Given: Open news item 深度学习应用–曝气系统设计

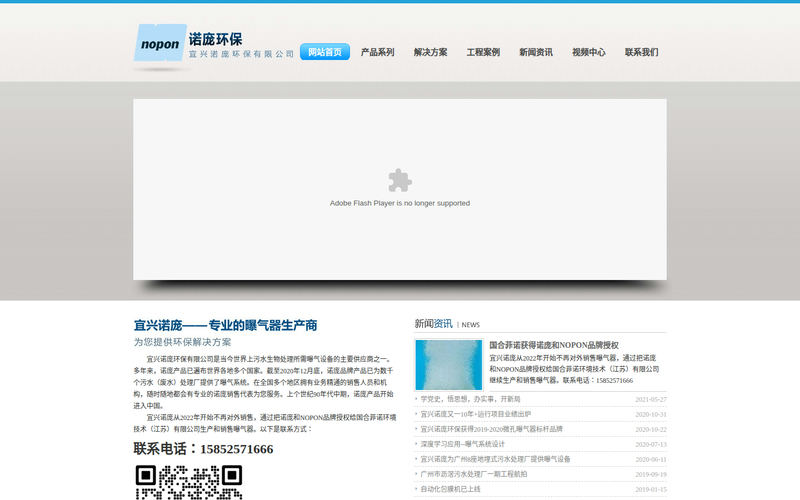Looking at the screenshot, I should [462, 444].
